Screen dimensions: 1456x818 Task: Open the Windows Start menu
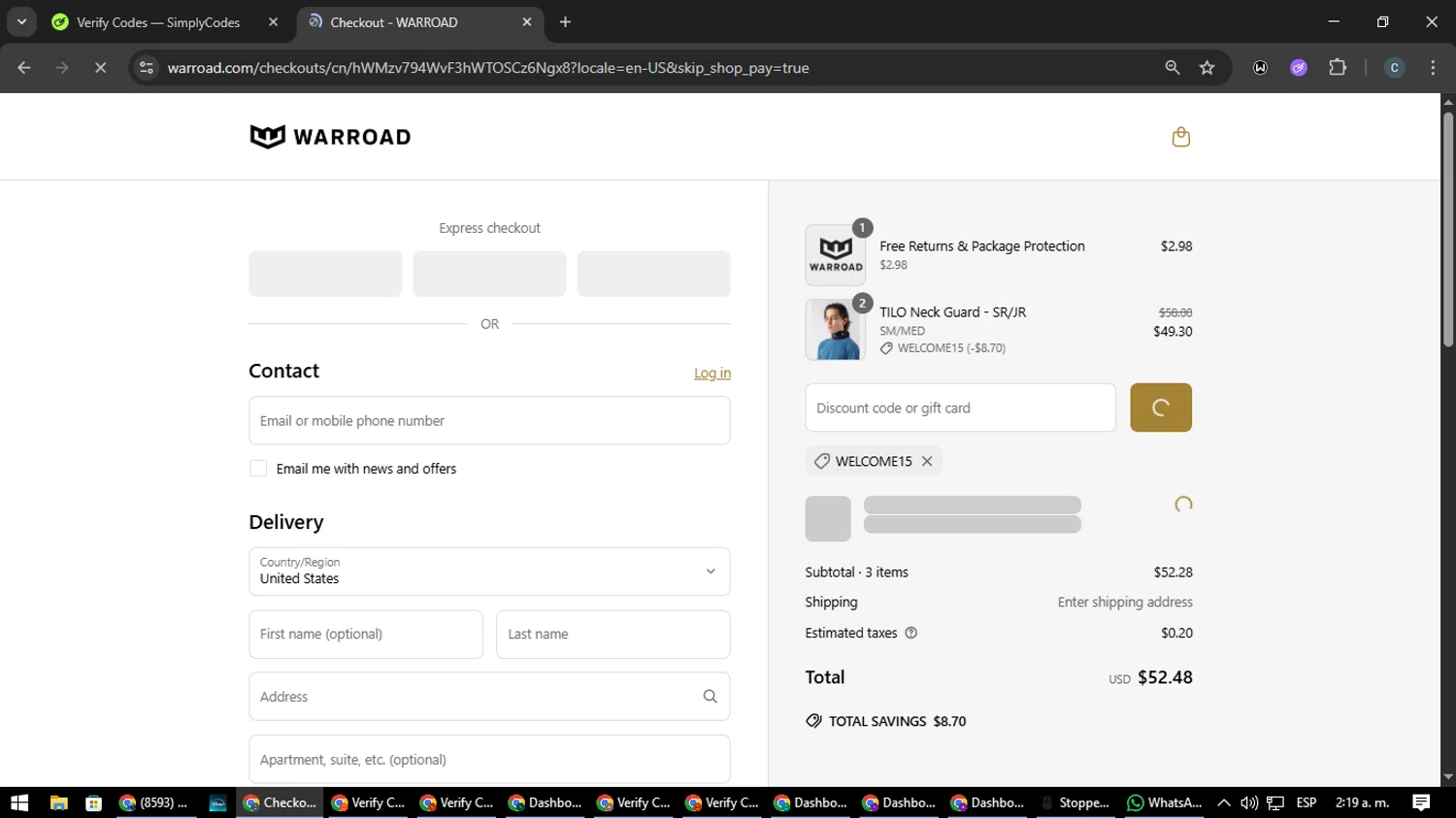pyautogui.click(x=19, y=802)
